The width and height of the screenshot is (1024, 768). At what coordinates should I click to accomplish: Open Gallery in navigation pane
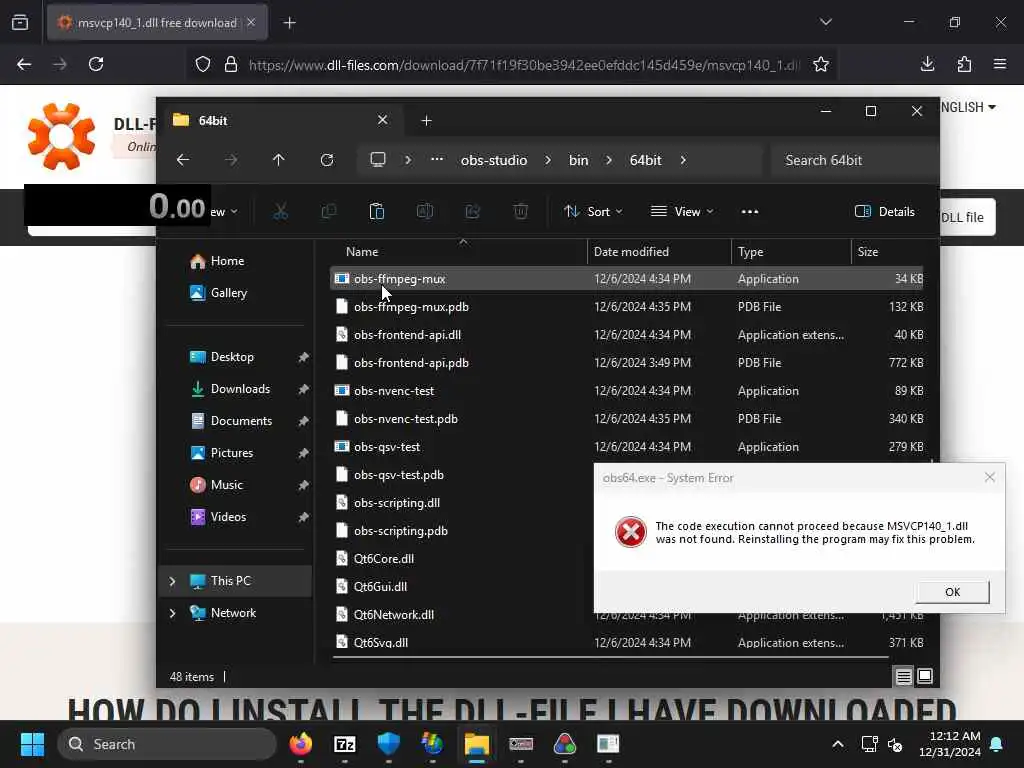click(x=229, y=293)
